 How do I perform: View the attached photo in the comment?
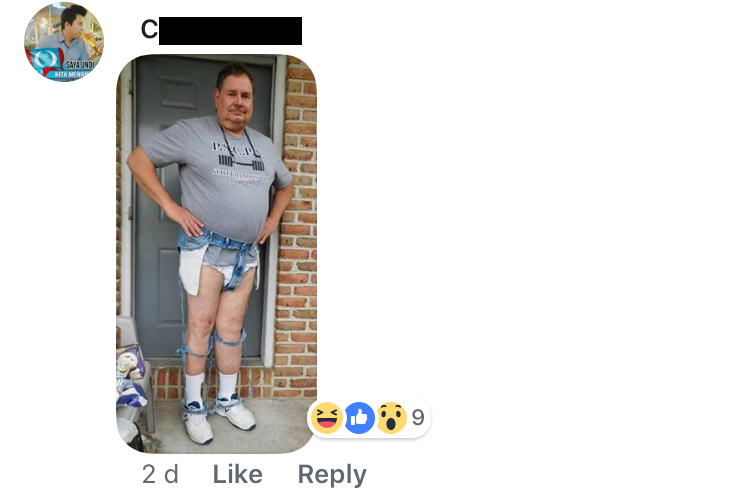pos(216,254)
